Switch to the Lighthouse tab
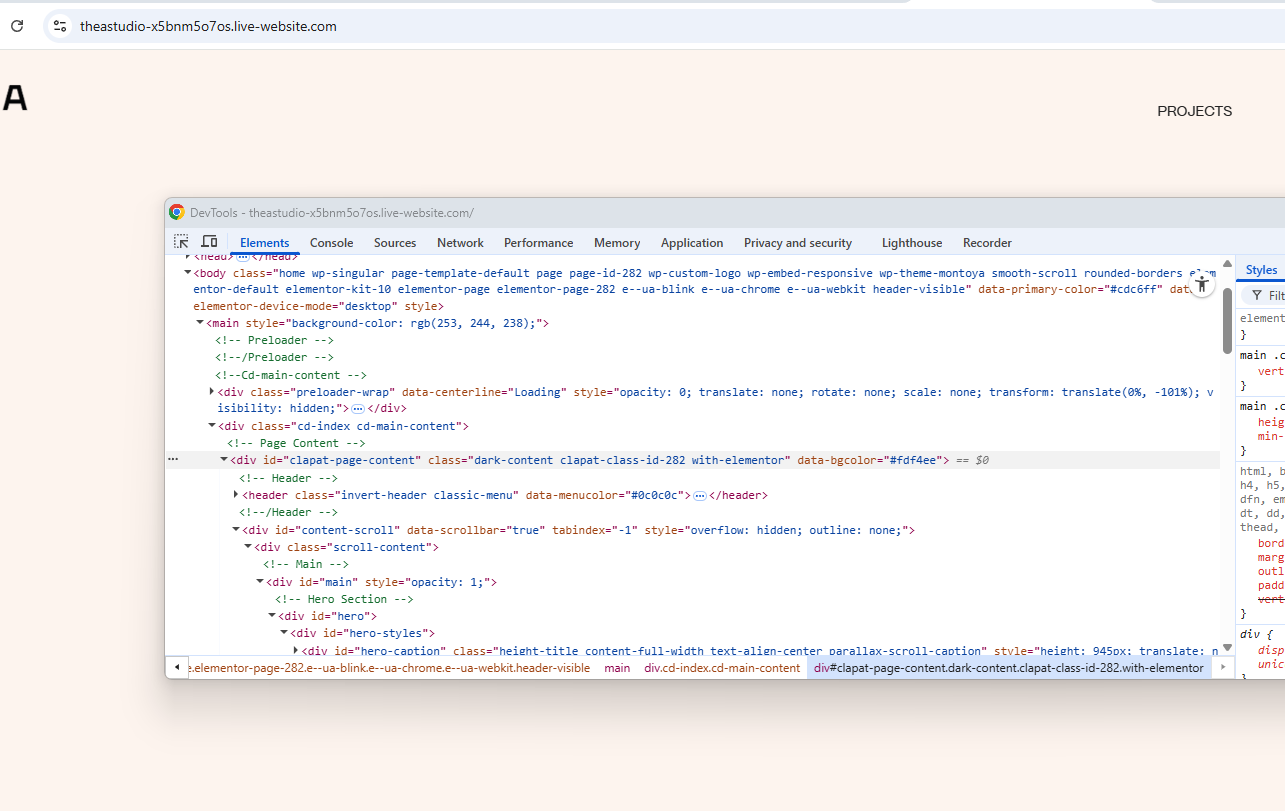This screenshot has width=1285, height=811. tap(912, 243)
